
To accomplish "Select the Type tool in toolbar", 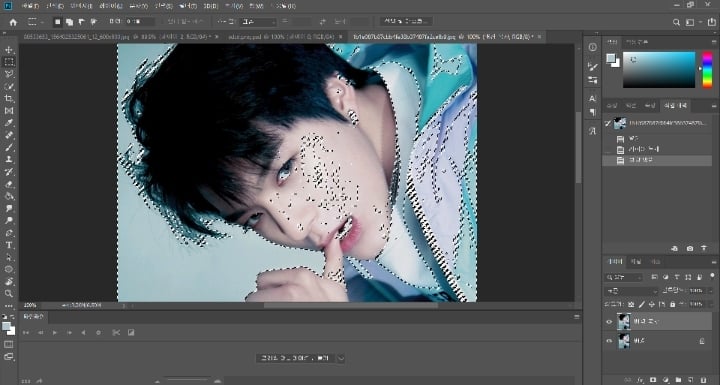I will click(x=9, y=245).
